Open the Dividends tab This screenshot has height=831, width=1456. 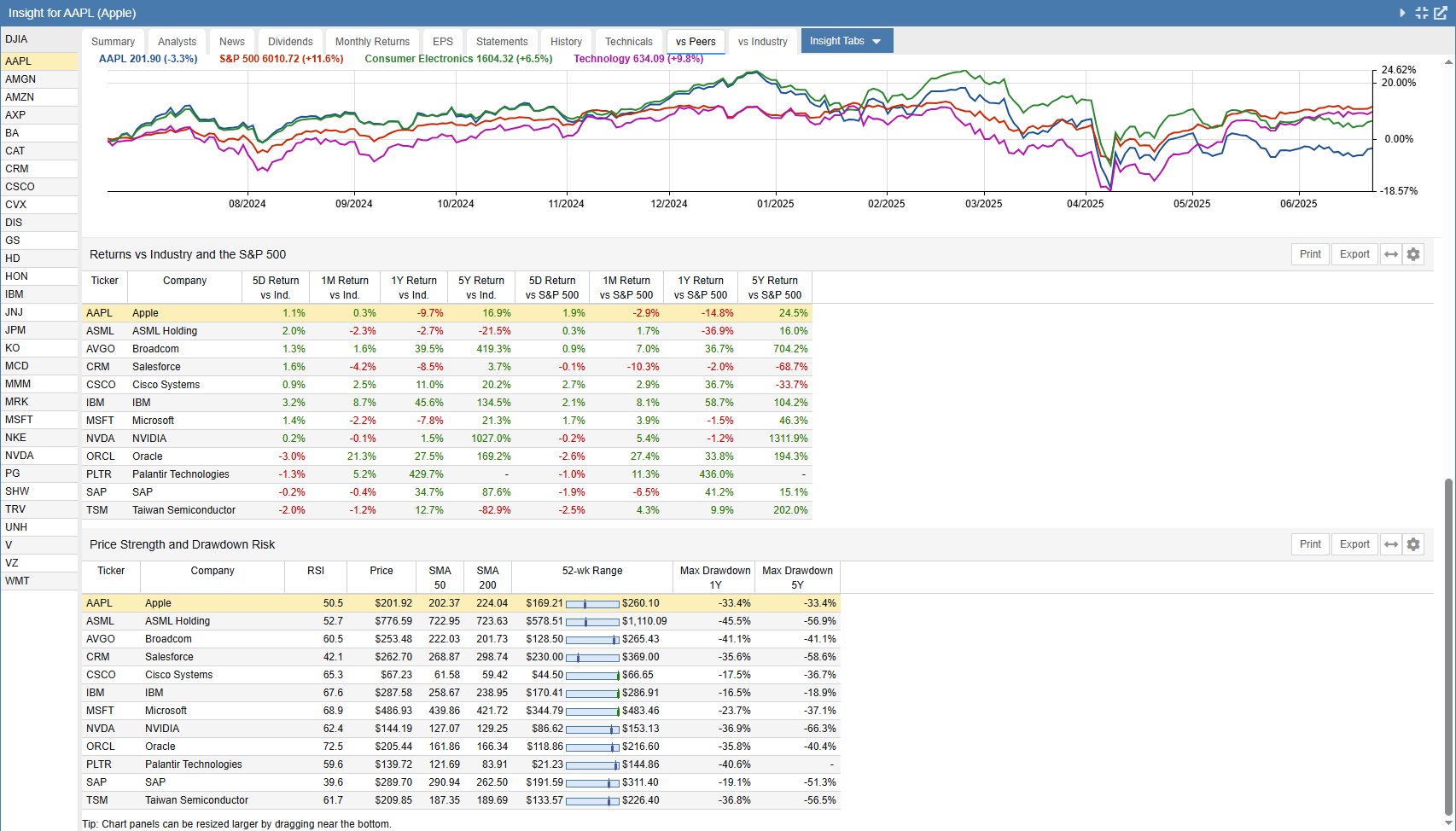(290, 42)
